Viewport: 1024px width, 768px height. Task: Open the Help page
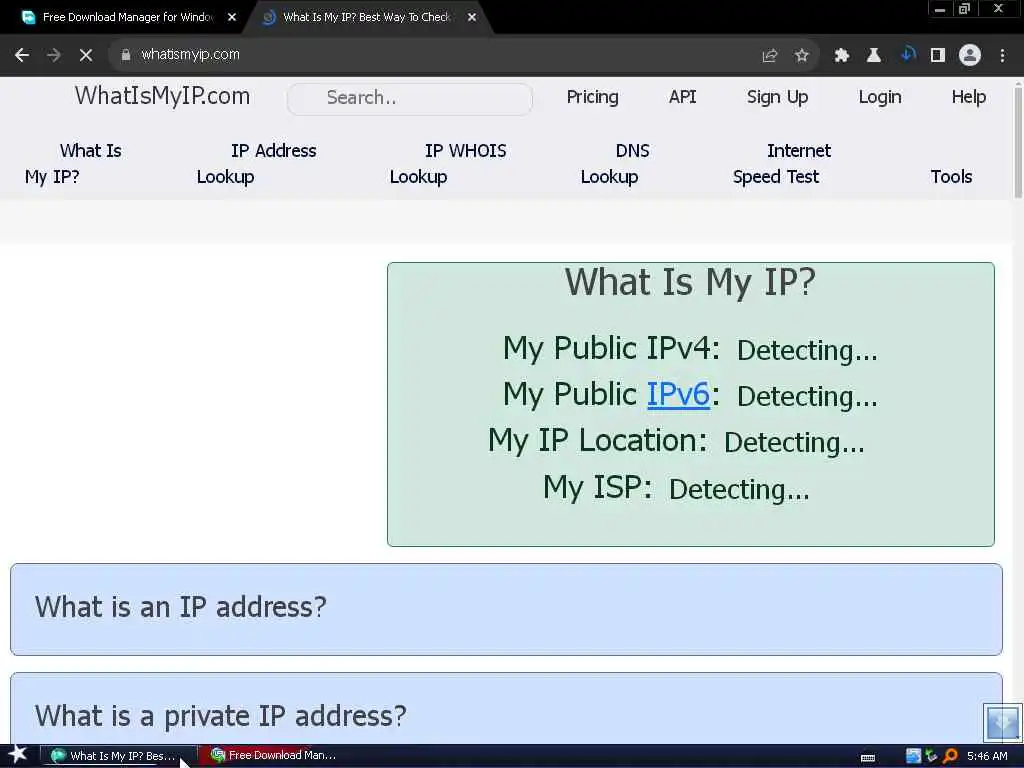click(968, 97)
